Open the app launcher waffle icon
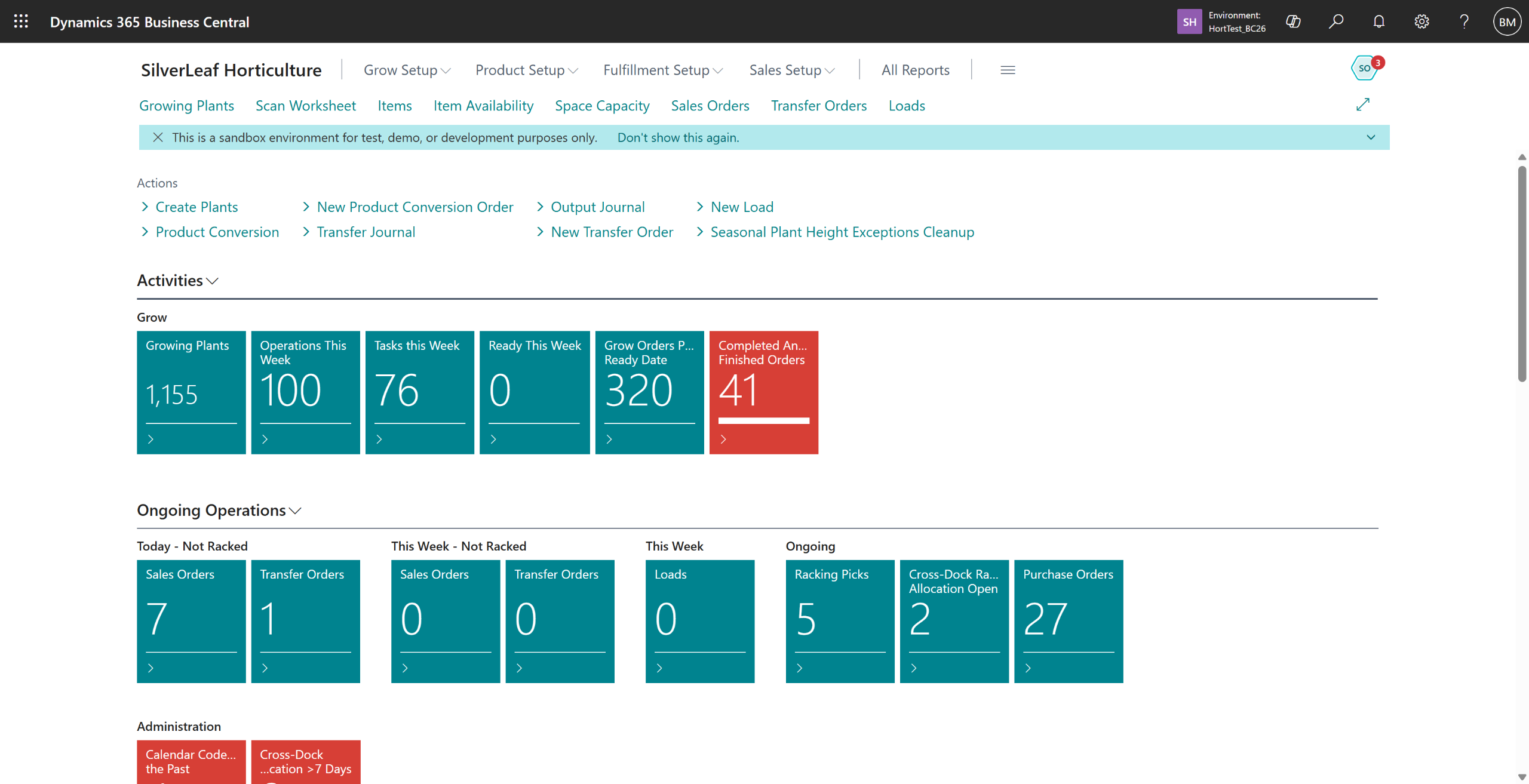The height and width of the screenshot is (784, 1529). click(x=21, y=22)
